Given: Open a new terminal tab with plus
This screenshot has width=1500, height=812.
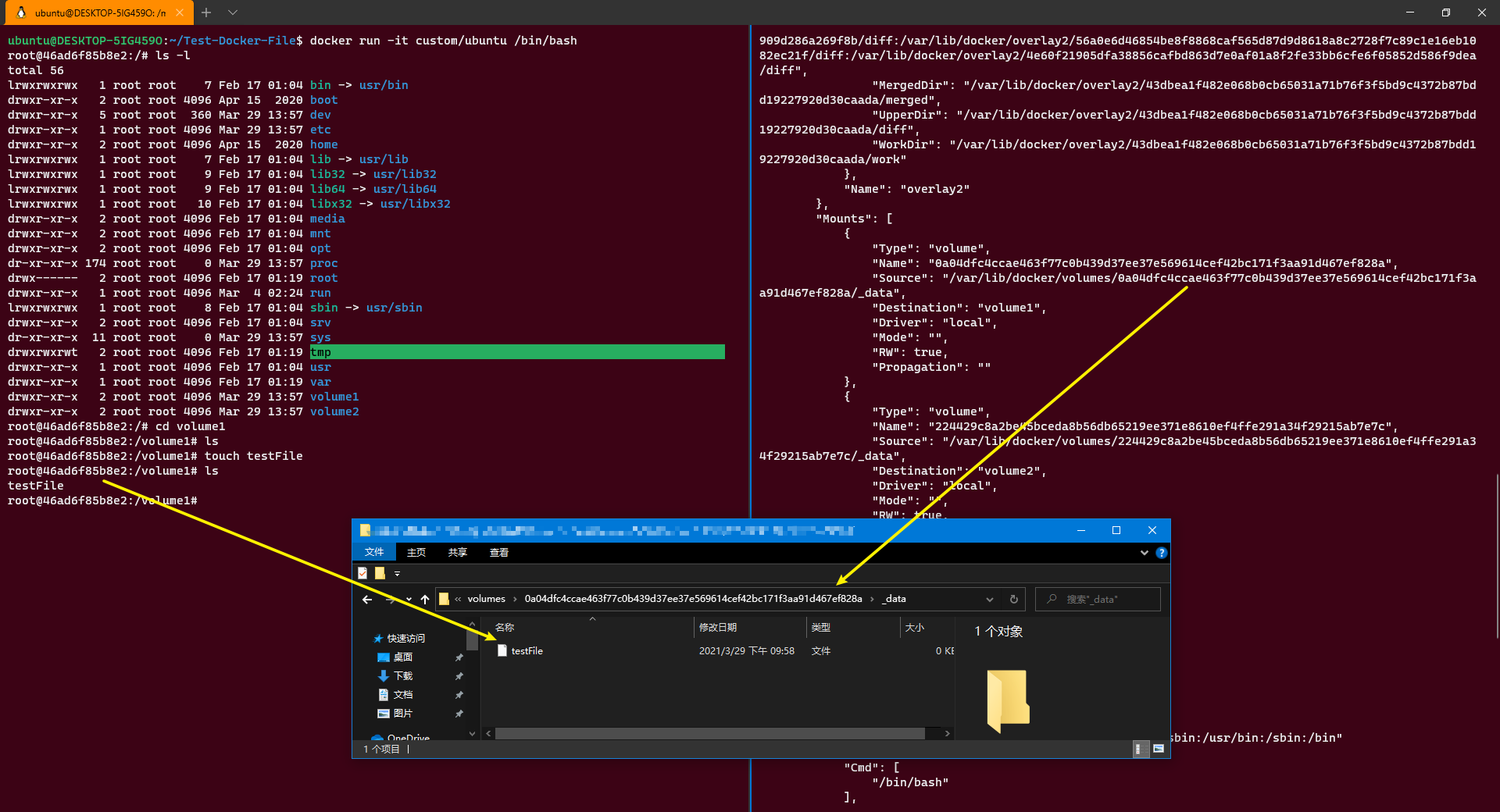Looking at the screenshot, I should tap(206, 12).
